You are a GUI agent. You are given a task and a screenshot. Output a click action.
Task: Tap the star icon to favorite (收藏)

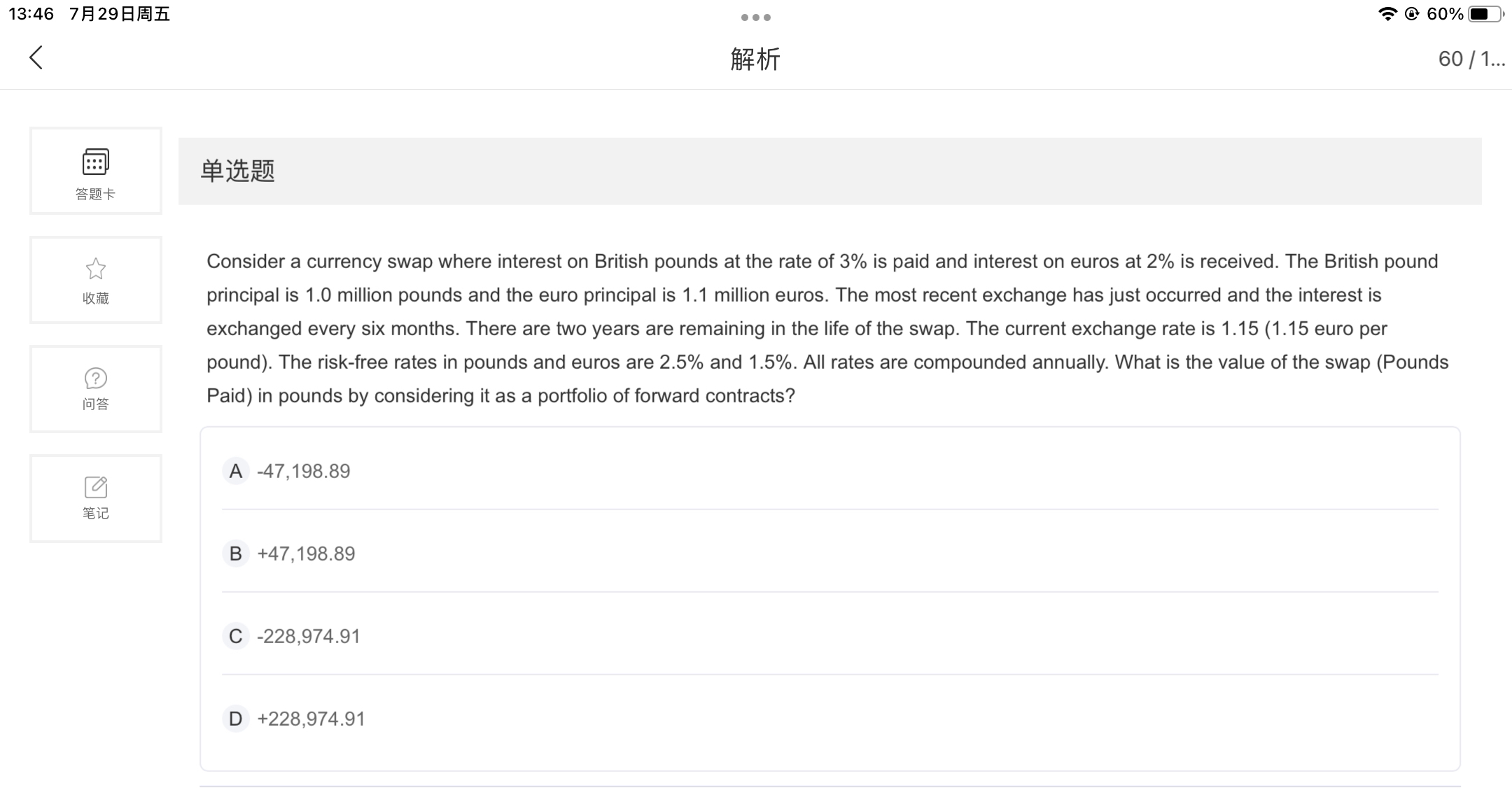pos(96,269)
